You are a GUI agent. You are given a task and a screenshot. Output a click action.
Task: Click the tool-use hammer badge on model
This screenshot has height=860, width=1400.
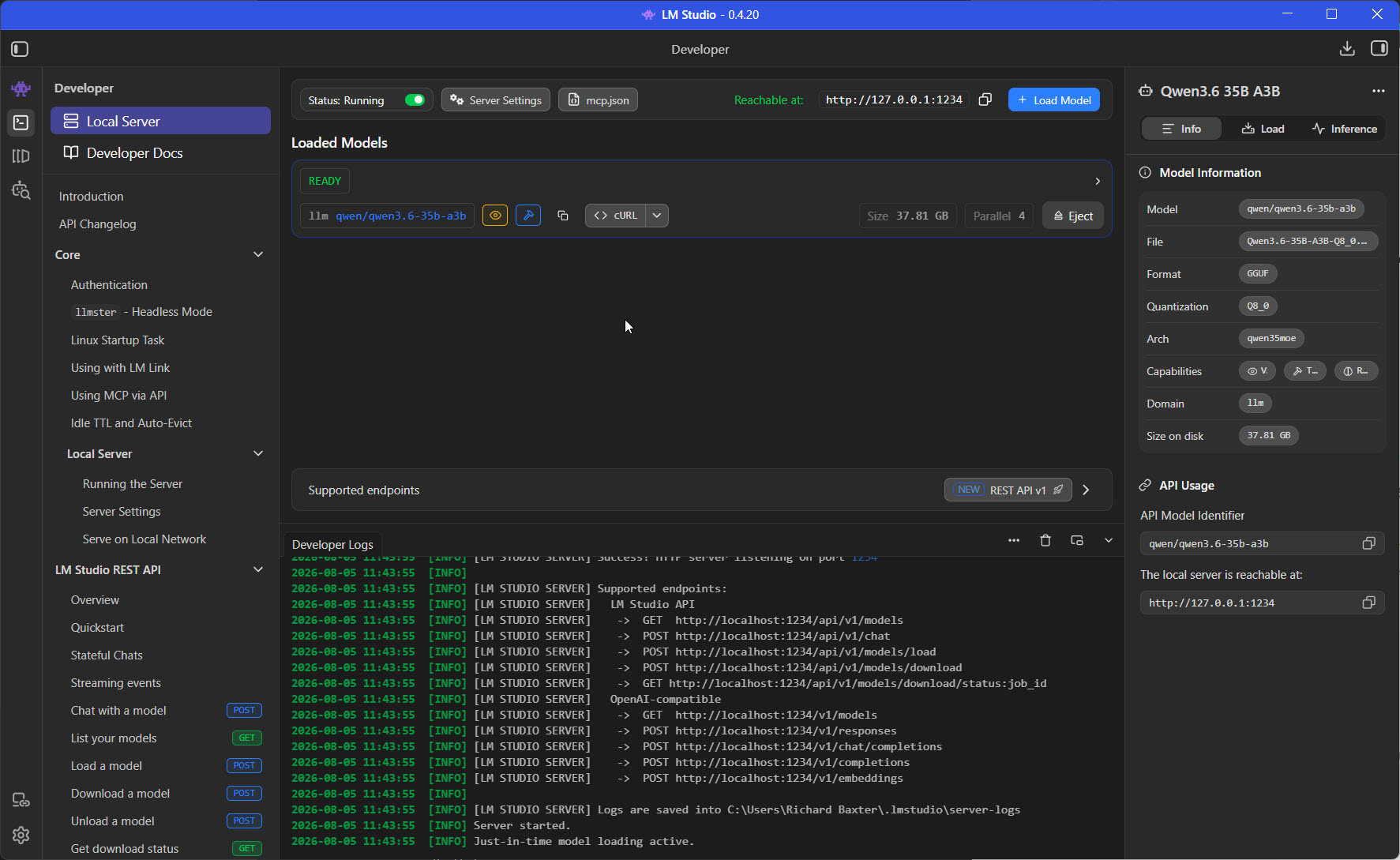pos(528,216)
